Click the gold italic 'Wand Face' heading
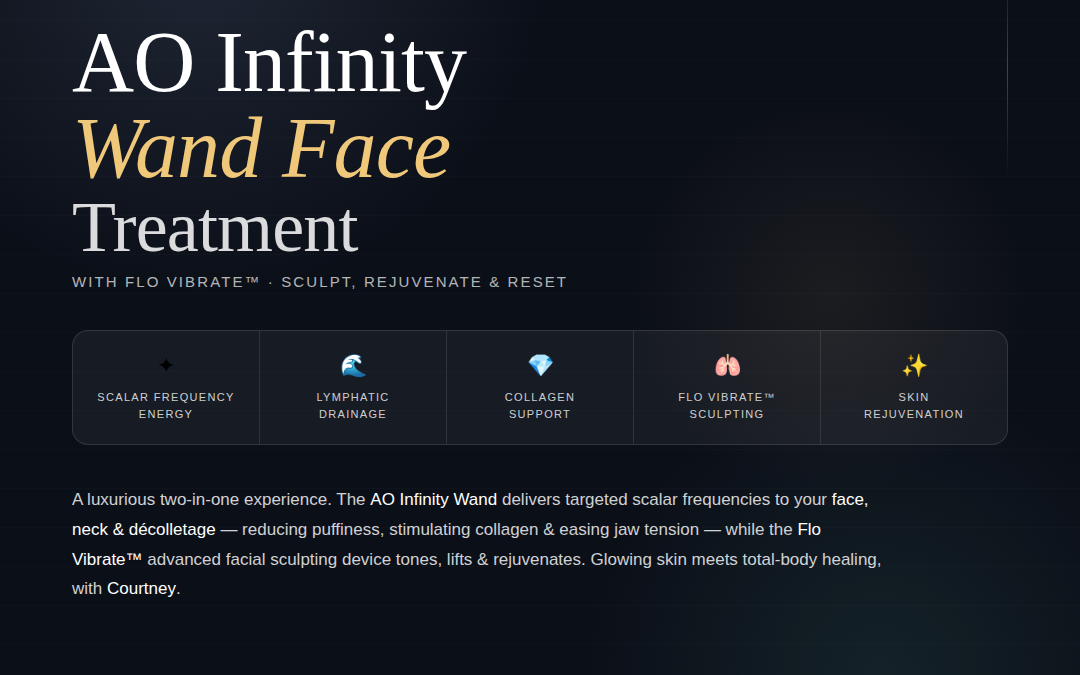The image size is (1080, 675). tap(262, 149)
